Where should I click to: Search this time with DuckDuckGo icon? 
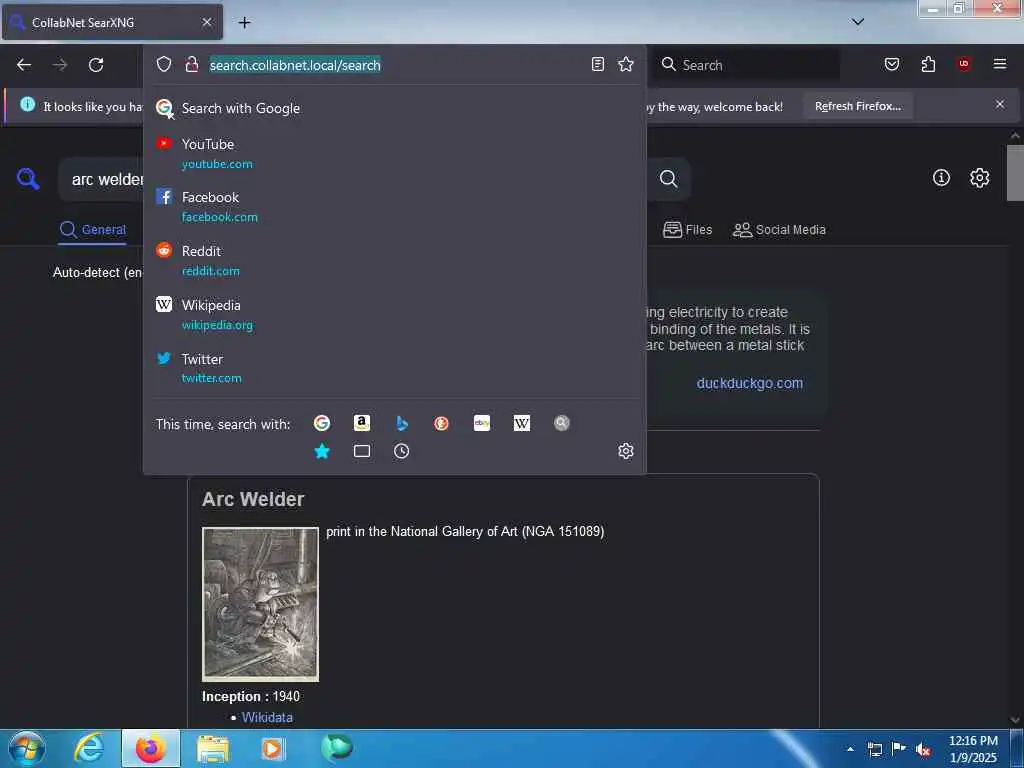441,423
